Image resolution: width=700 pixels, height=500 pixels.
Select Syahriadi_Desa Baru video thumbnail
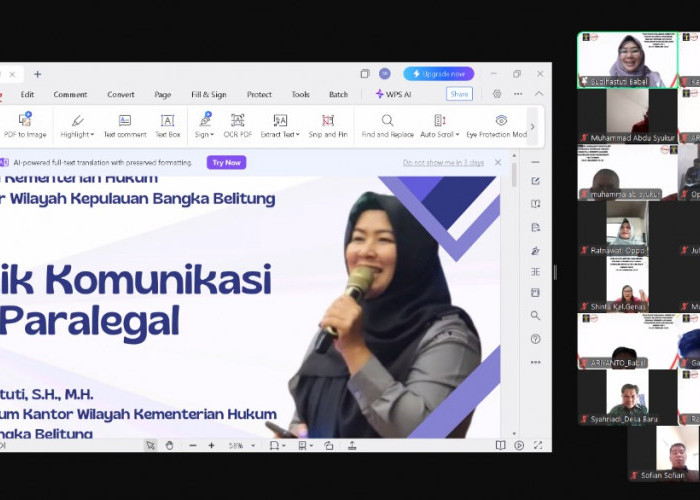[x=627, y=397]
